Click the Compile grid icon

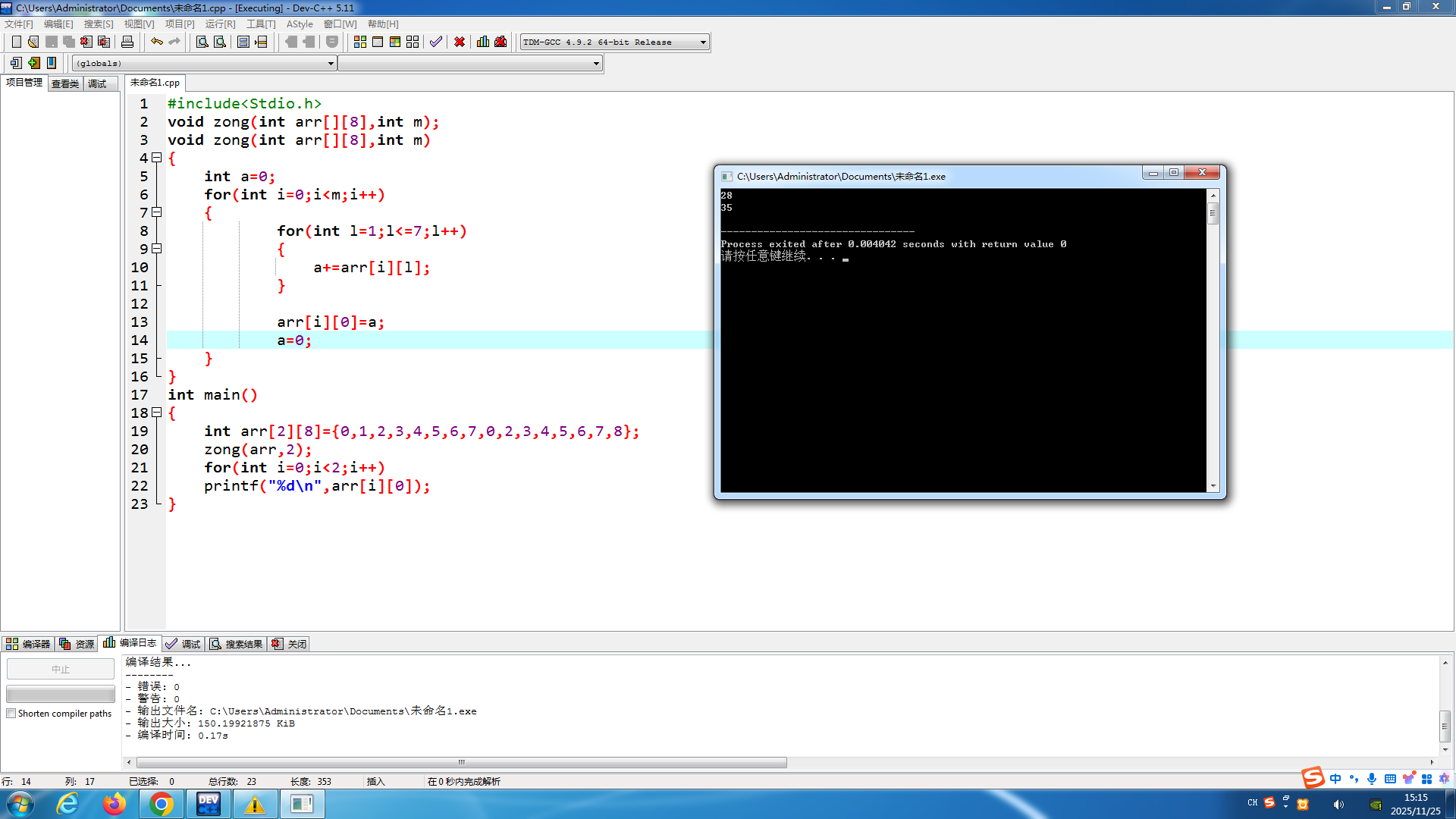[360, 42]
